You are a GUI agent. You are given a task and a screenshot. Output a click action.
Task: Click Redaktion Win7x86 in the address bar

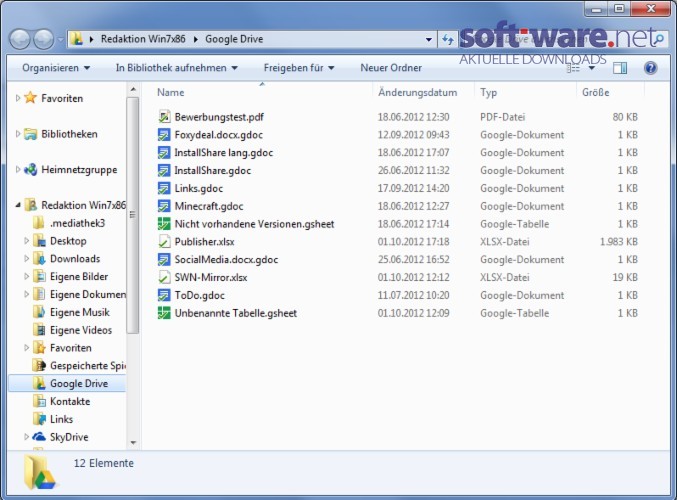point(143,39)
